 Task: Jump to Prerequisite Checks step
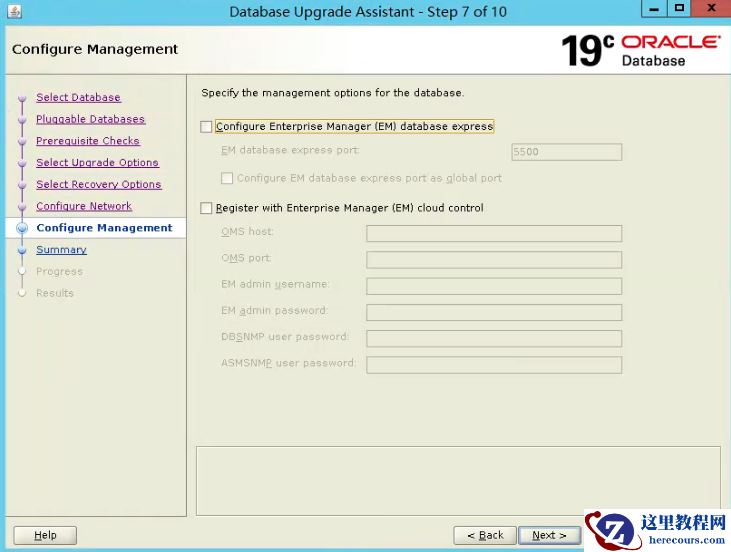pyautogui.click(x=88, y=141)
